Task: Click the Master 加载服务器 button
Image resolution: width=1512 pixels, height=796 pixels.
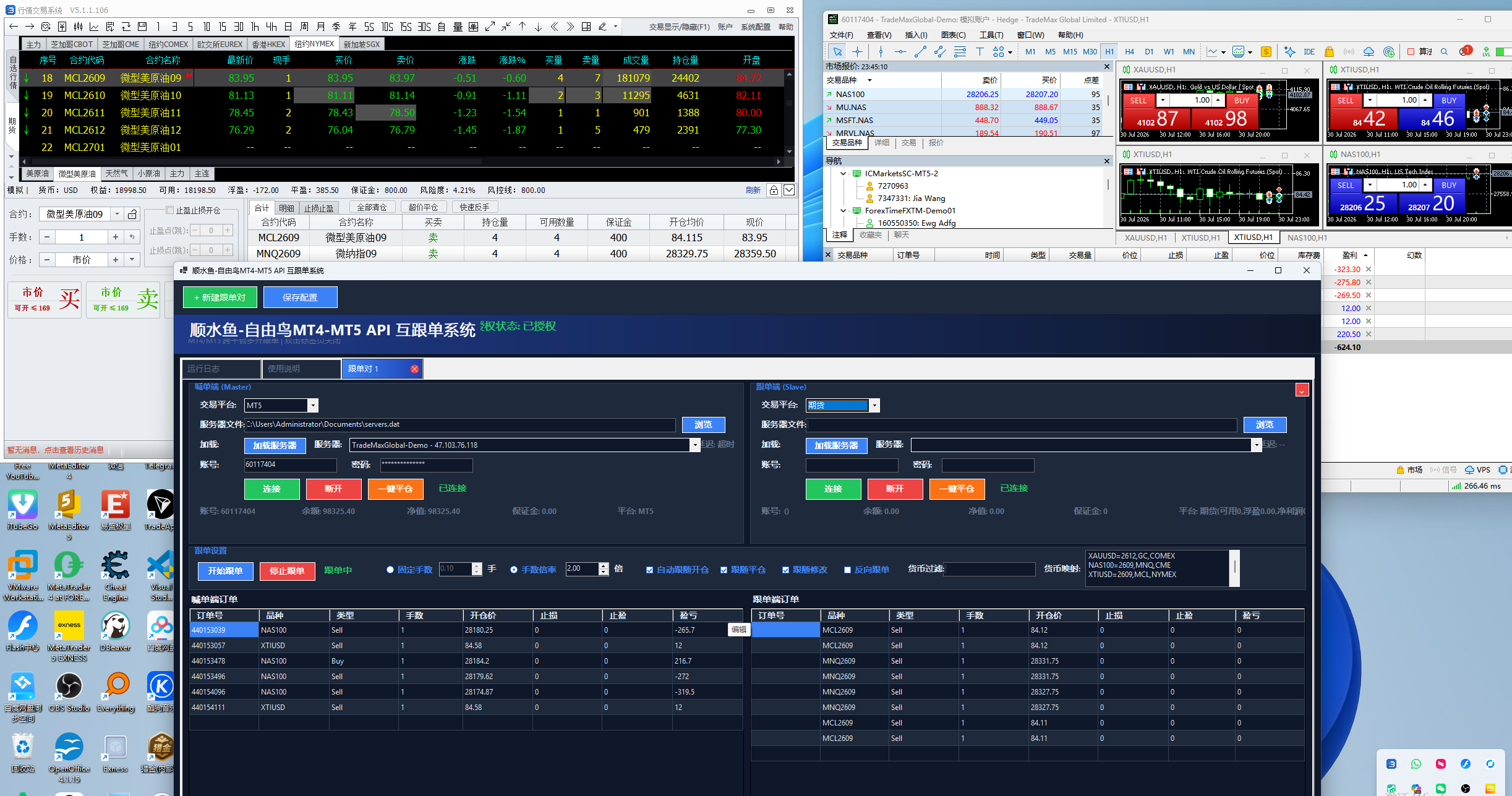Action: click(x=275, y=445)
